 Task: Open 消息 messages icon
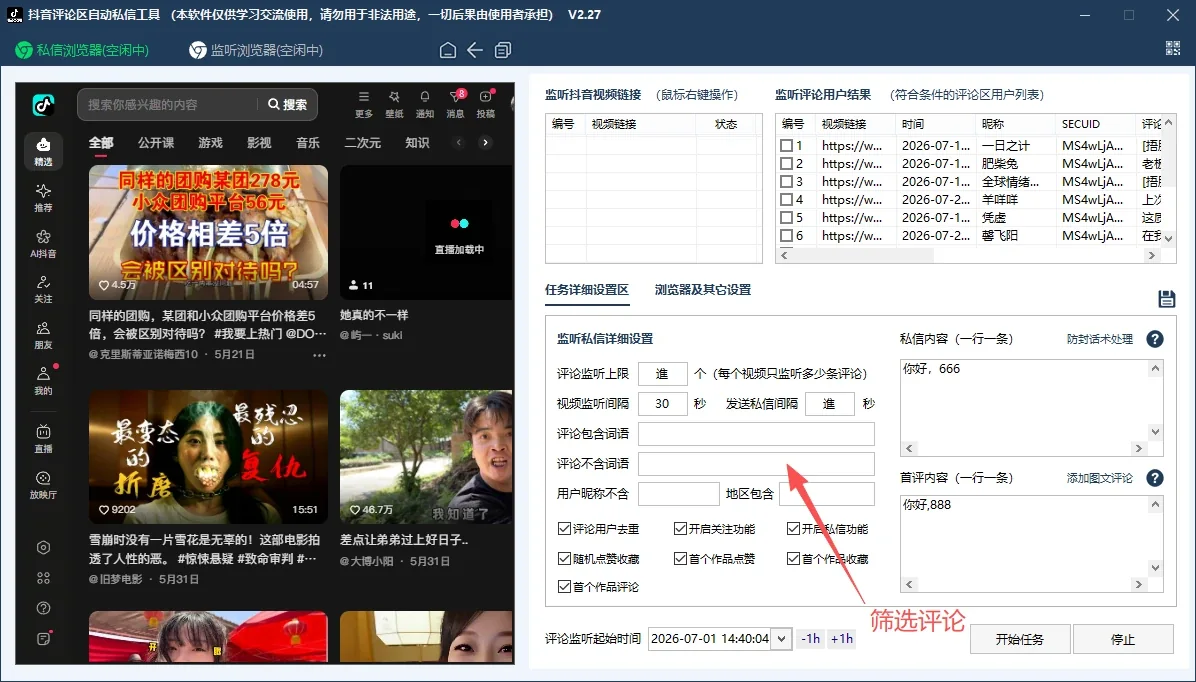(455, 104)
